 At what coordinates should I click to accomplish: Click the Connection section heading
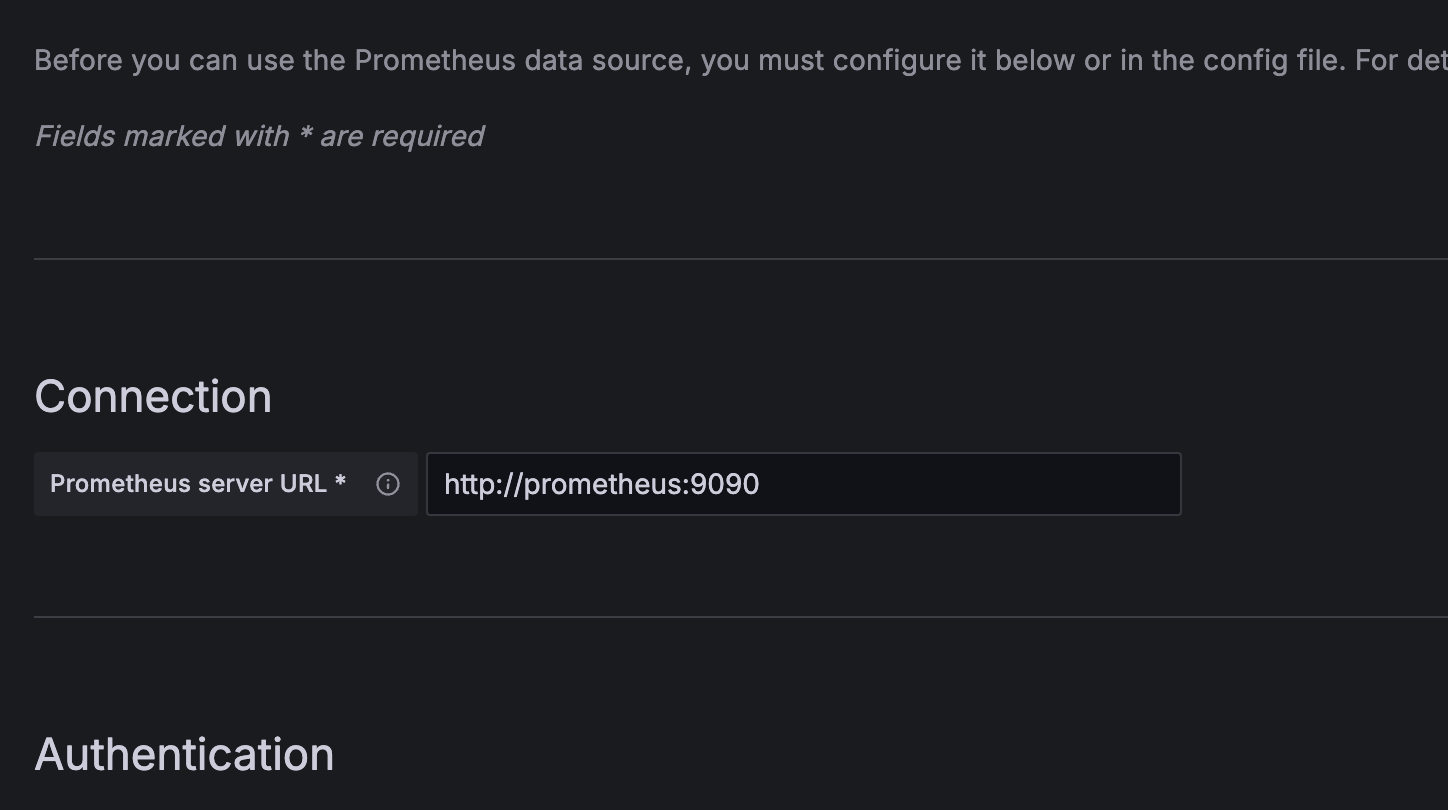pos(153,397)
